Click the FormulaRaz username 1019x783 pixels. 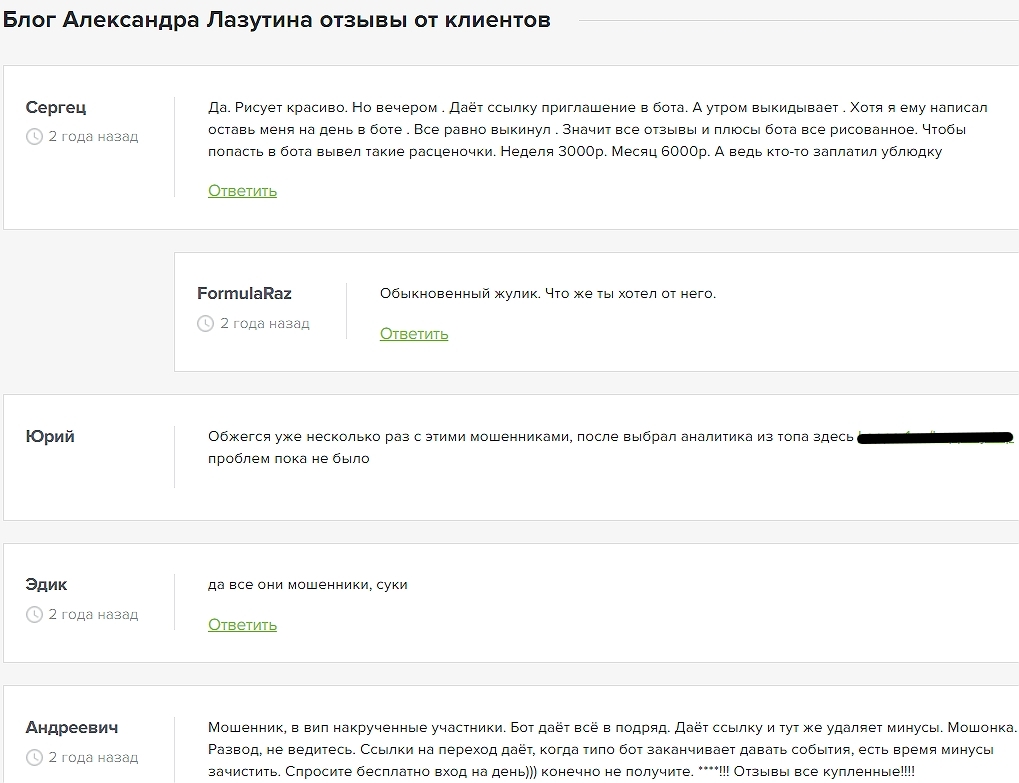[x=244, y=294]
